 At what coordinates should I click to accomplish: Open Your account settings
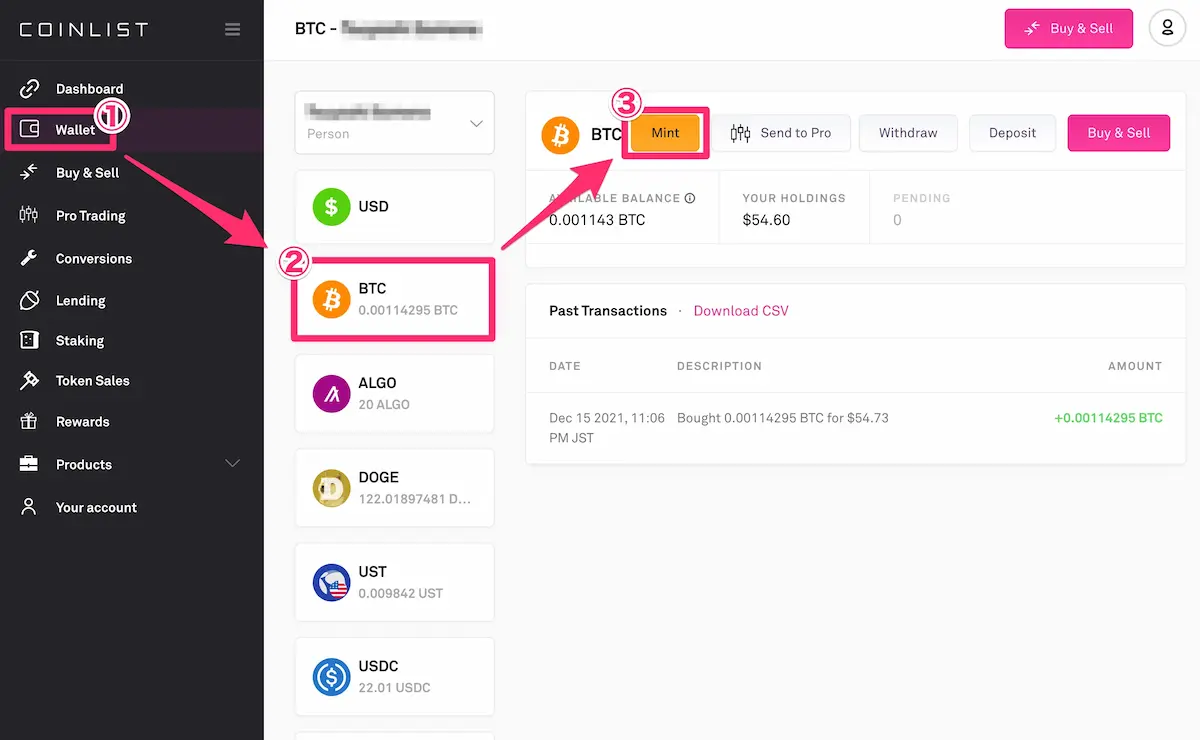(96, 508)
